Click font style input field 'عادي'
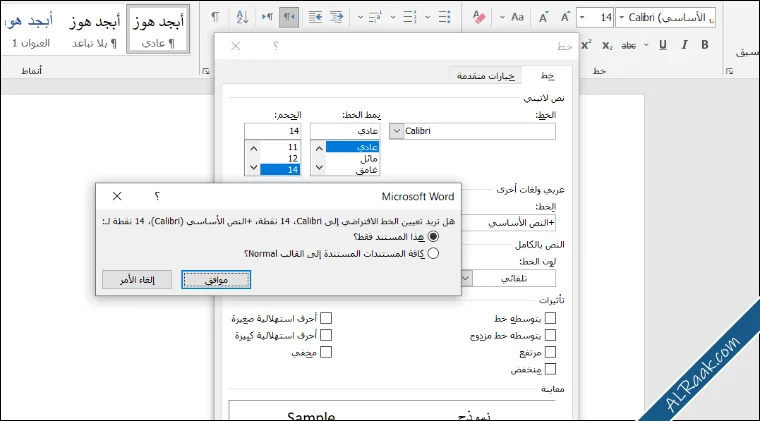 tap(345, 131)
